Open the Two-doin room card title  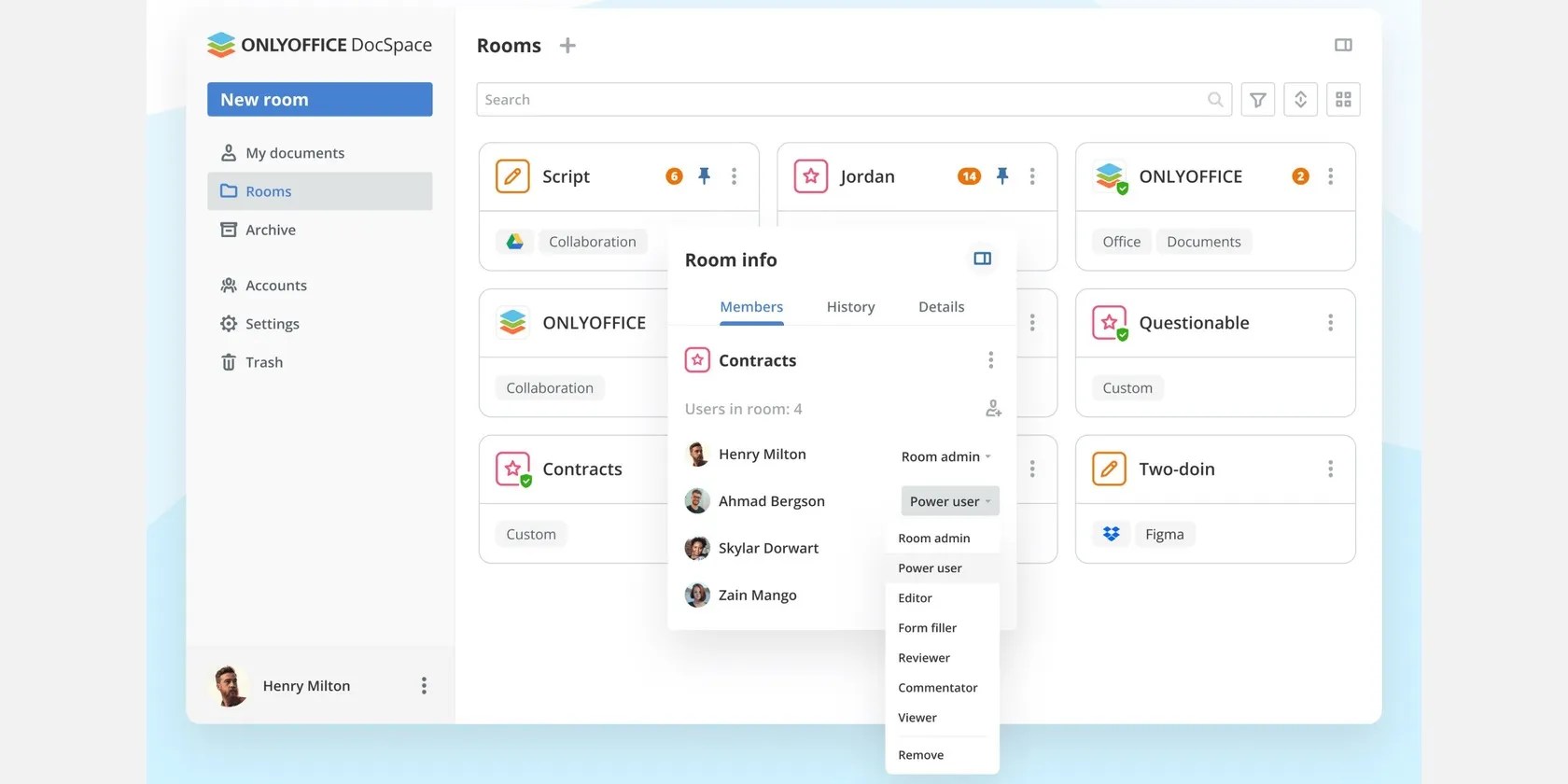[1177, 469]
